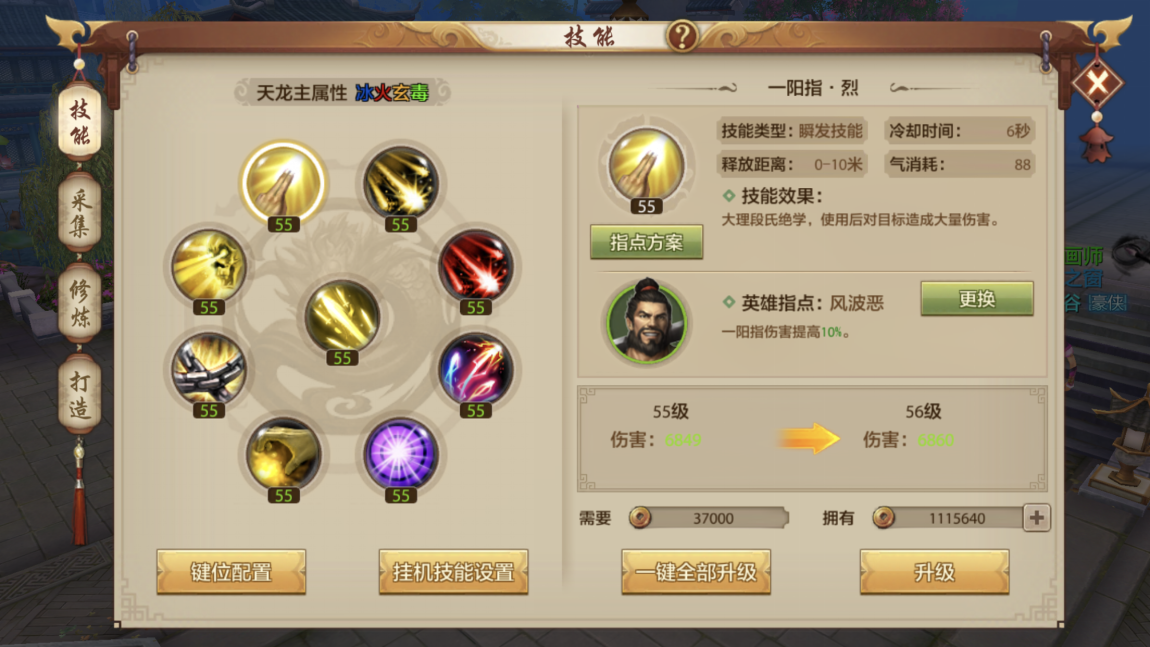The width and height of the screenshot is (1150, 647).
Task: Select the purple orb skill icon
Action: (400, 453)
